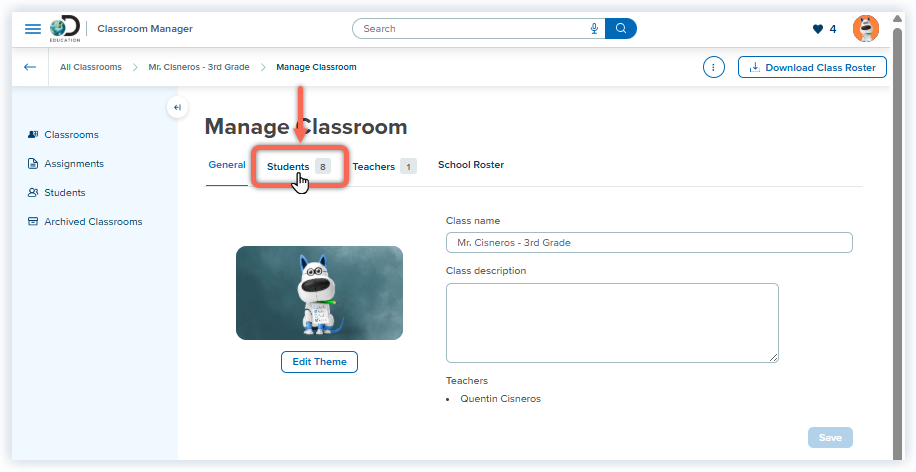Open the hamburger main menu
This screenshot has width=916, height=472.
(x=33, y=29)
